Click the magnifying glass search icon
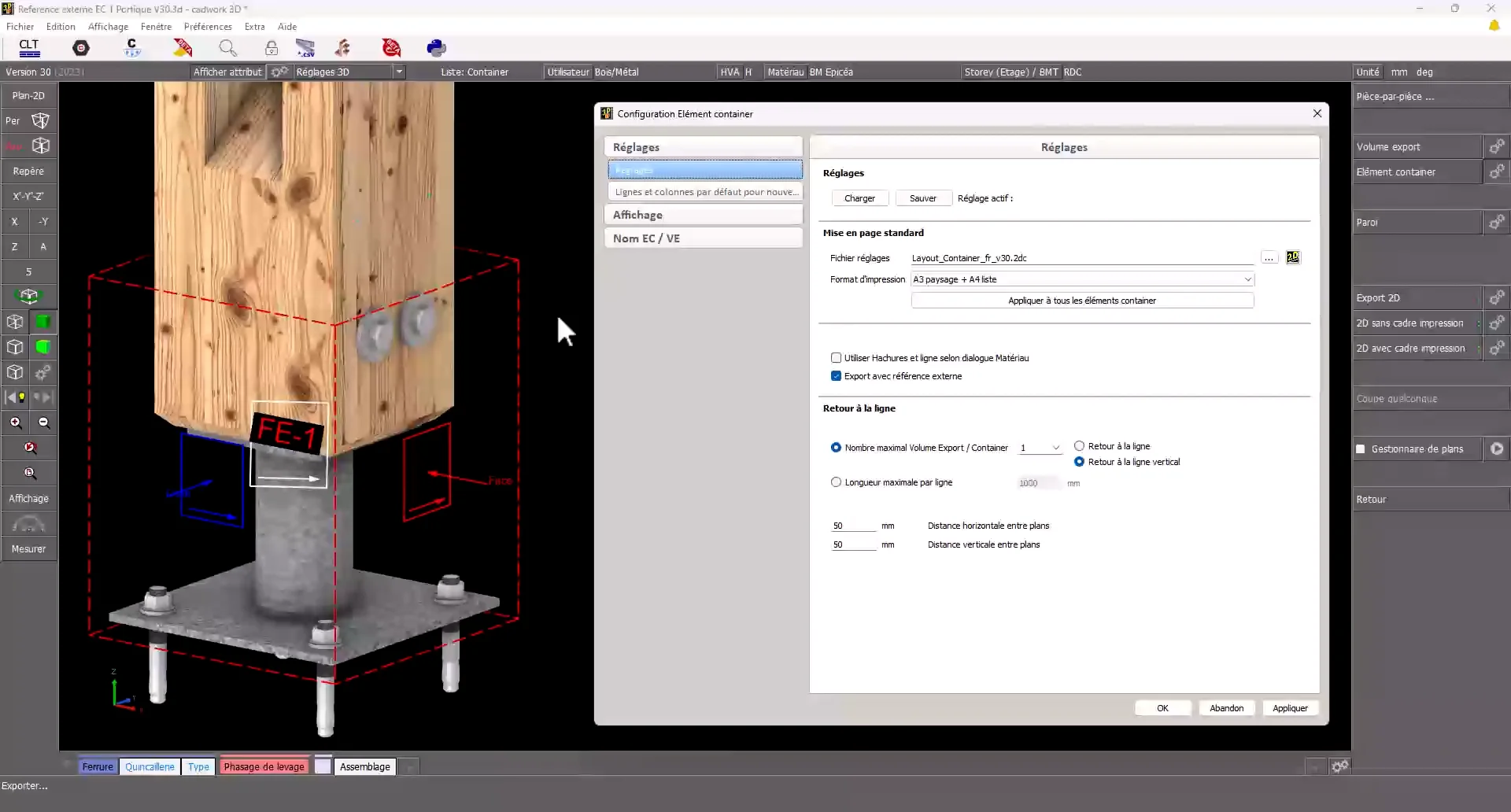Viewport: 1511px width, 812px height. point(227,48)
